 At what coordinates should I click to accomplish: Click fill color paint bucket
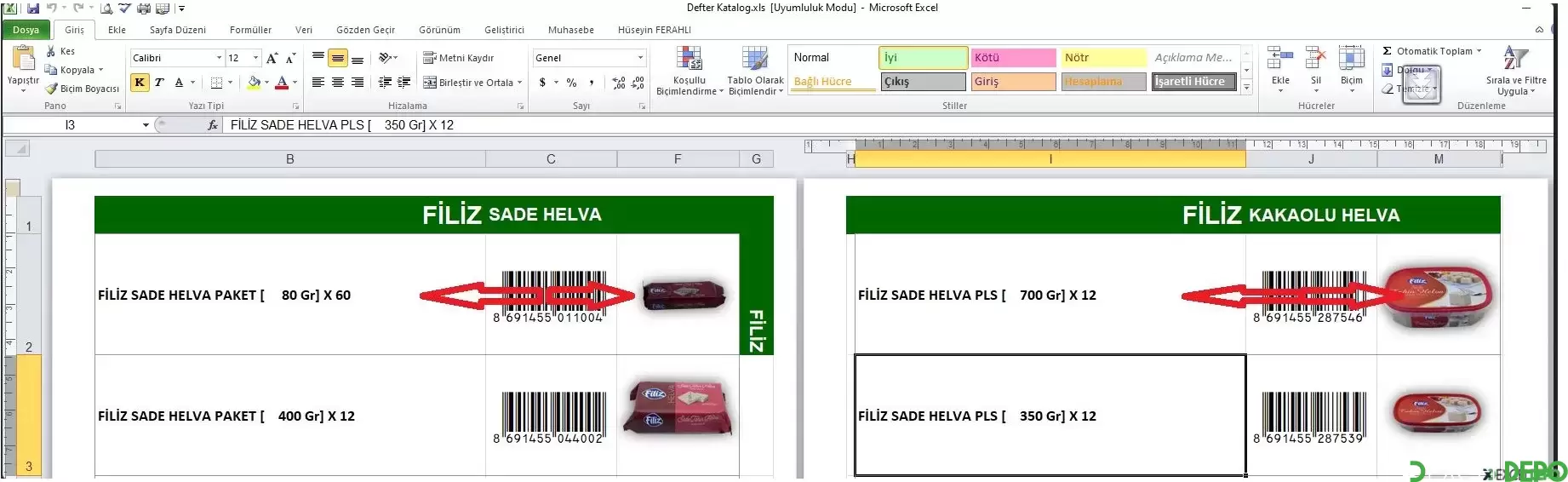pos(254,83)
